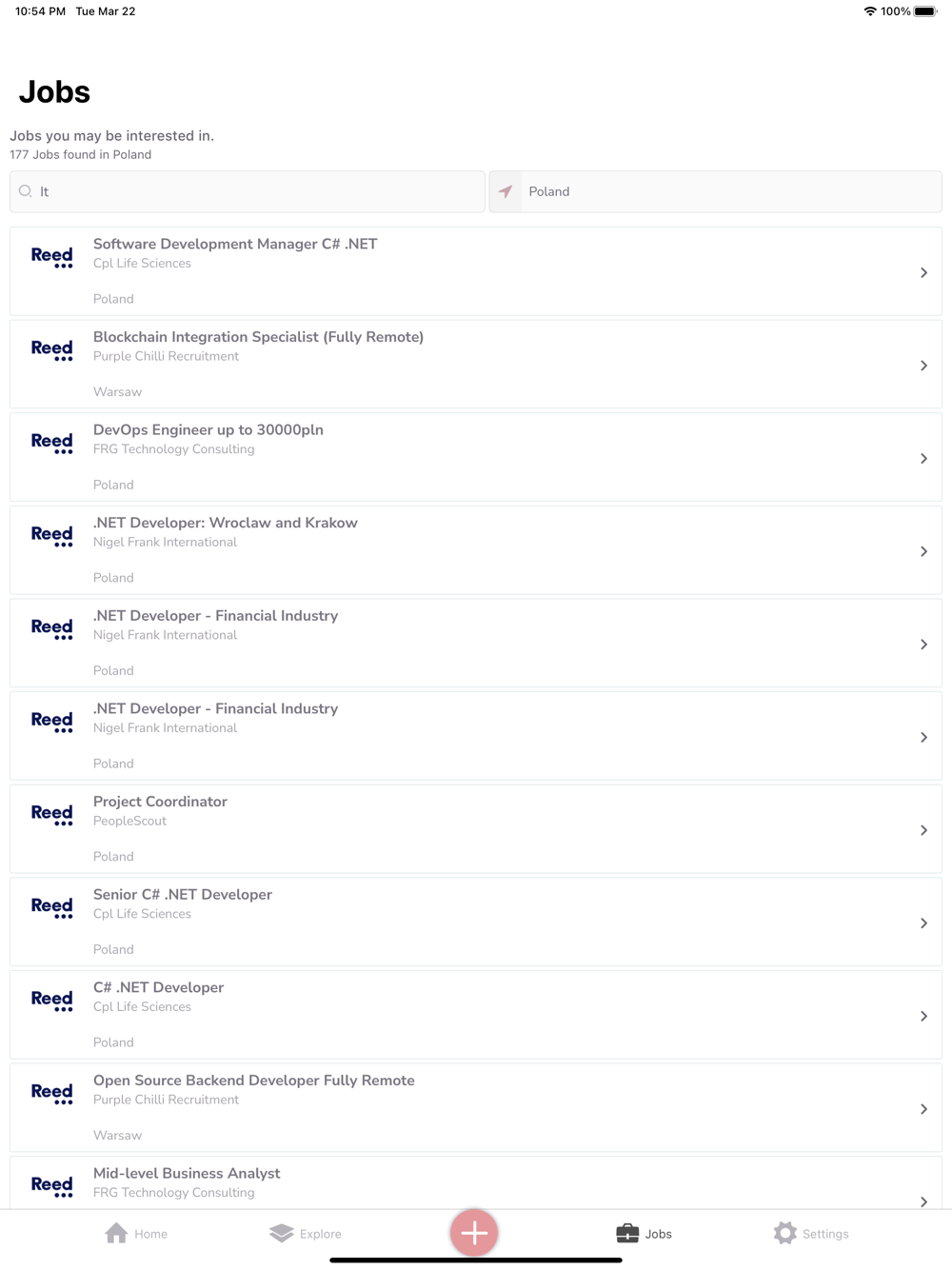
Task: Select the Jobs briefcase icon
Action: [627, 1234]
